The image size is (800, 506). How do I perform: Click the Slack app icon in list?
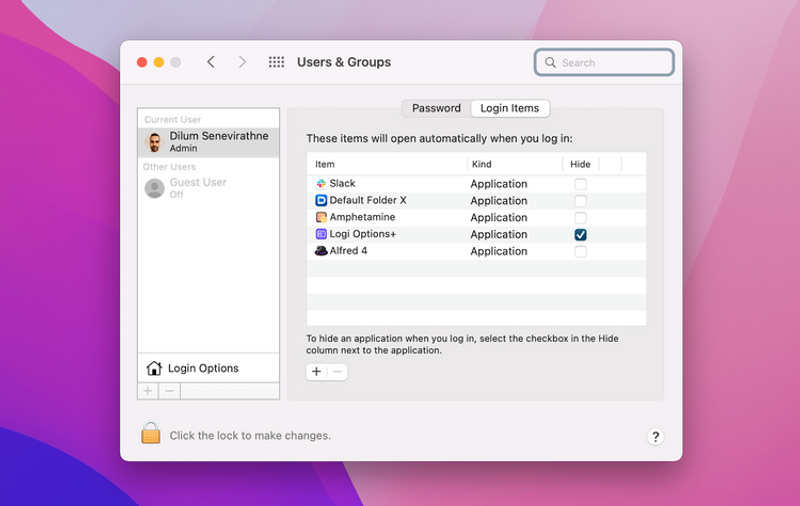321,184
